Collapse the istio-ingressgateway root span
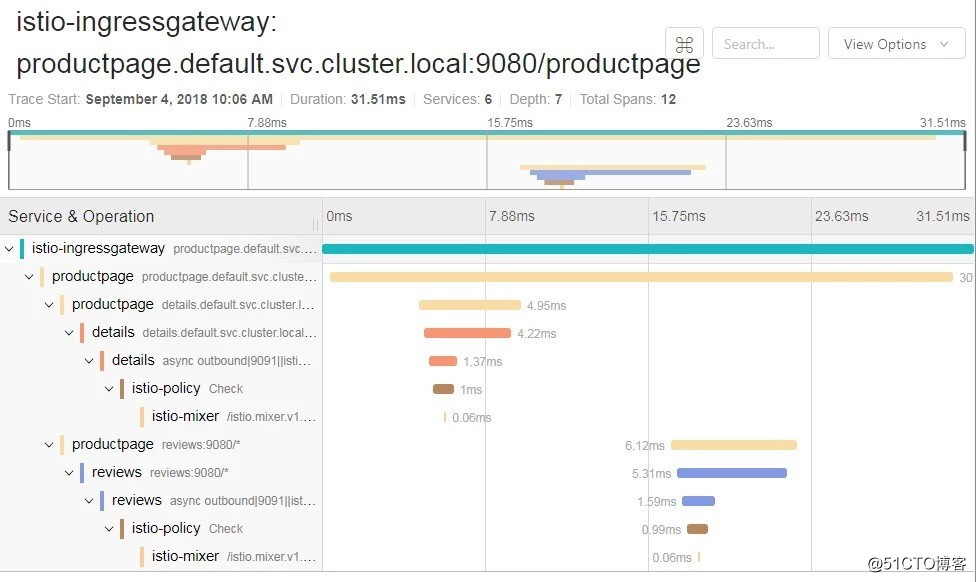 9,249
